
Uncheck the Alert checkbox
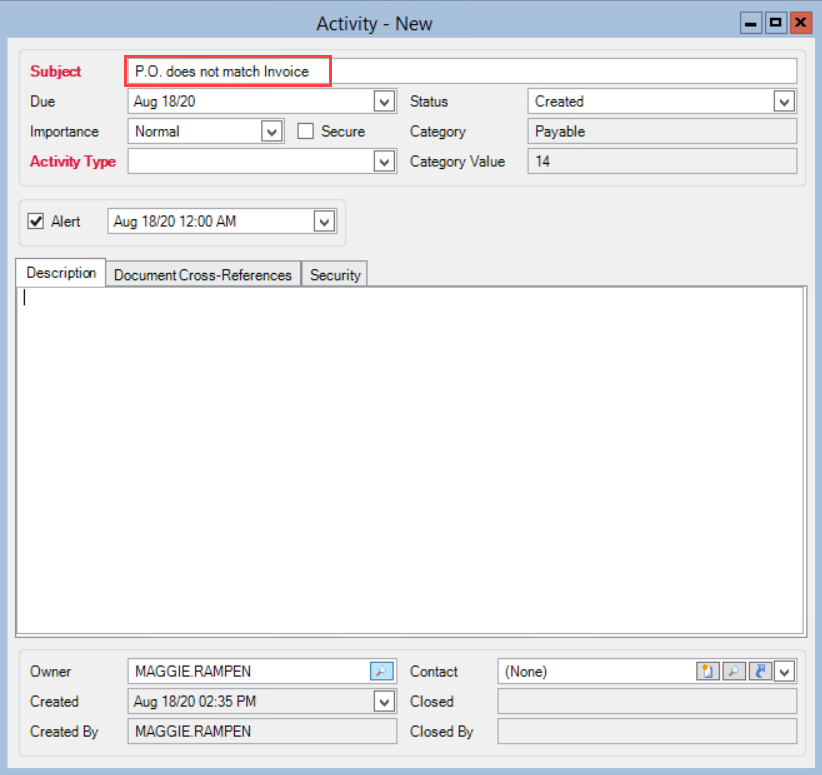(x=36, y=221)
